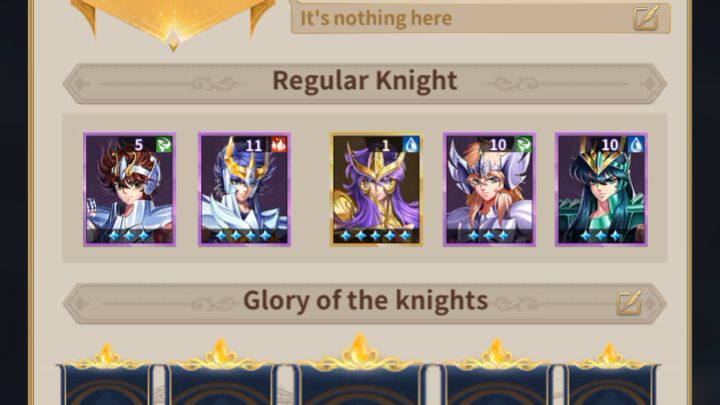Edit the "It's nothing here" signature with the pencil icon
This screenshot has width=720, height=405.
click(646, 18)
